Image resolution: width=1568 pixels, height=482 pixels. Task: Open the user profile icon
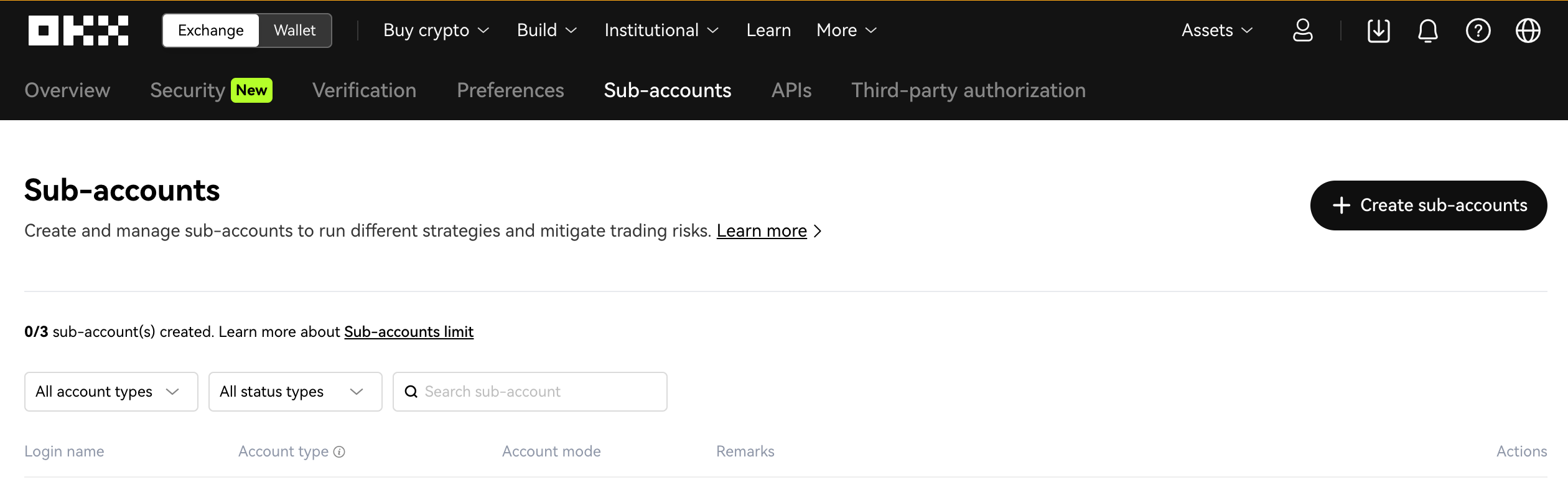point(1302,31)
